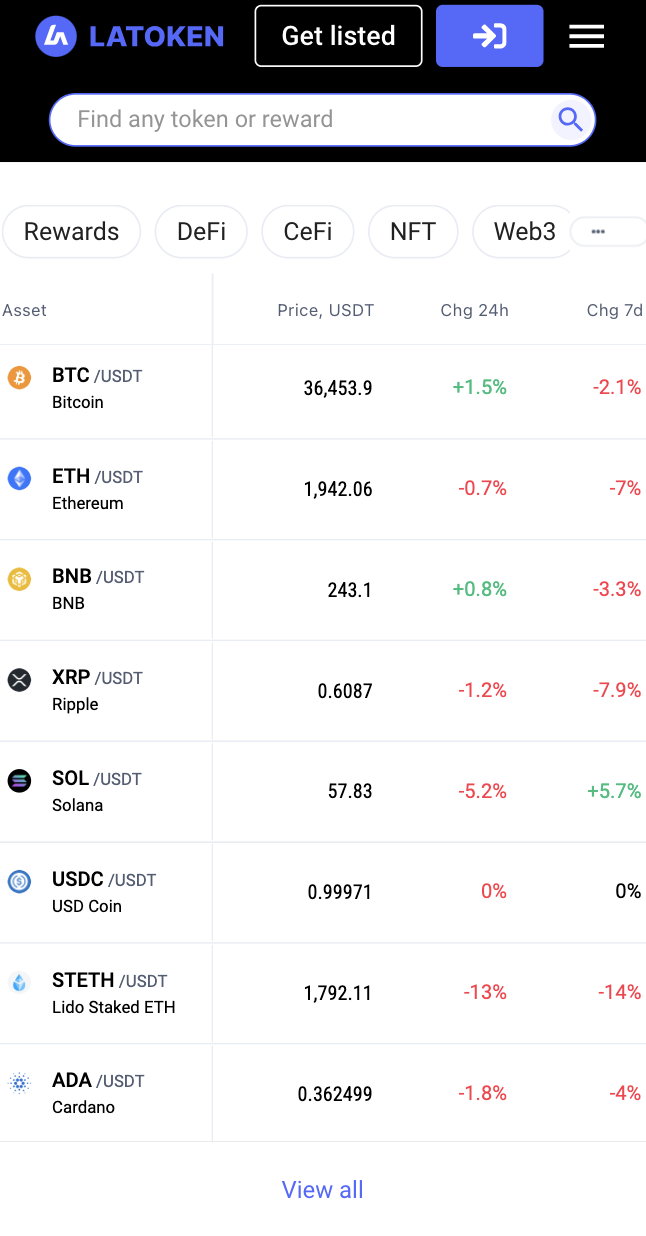
Task: Focus the token search field
Action: (x=300, y=120)
